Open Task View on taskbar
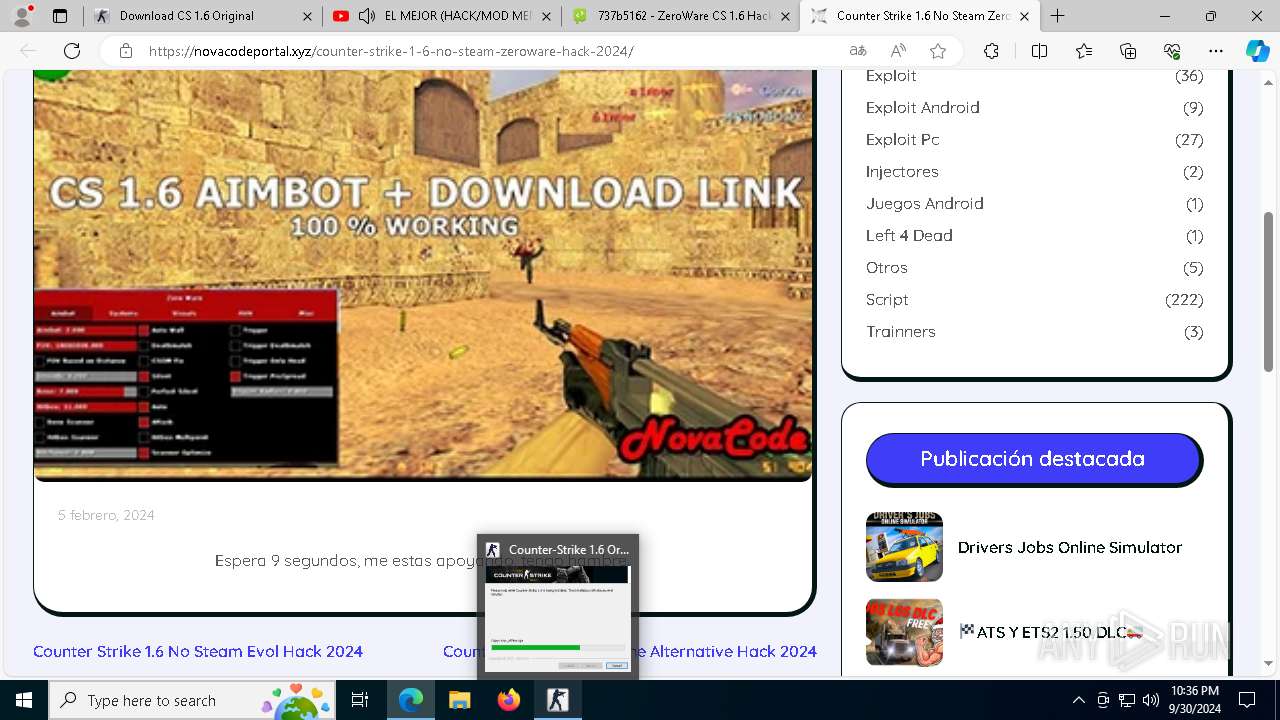Image resolution: width=1280 pixels, height=720 pixels. 361,700
